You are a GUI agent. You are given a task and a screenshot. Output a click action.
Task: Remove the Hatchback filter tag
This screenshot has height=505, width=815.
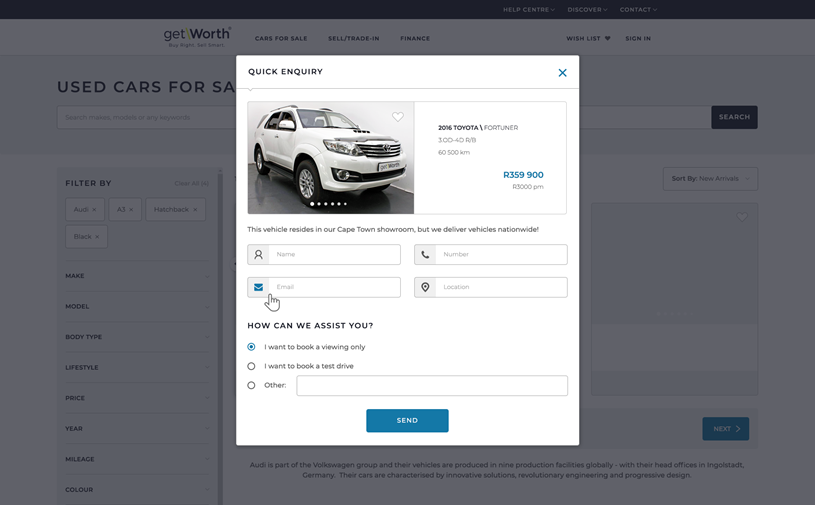tap(195, 209)
